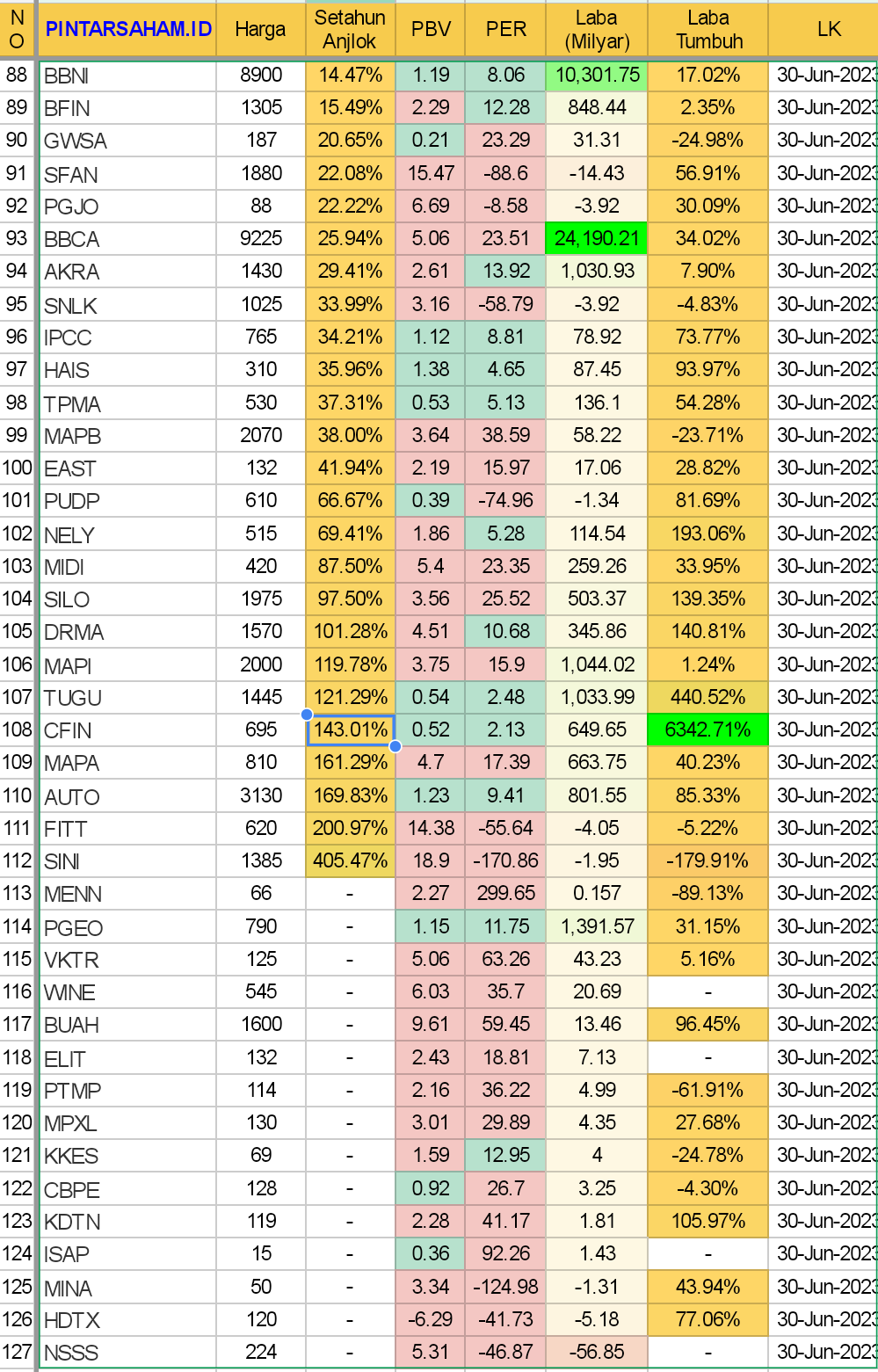Screen dimensions: 878x1372
Task: Click the Laba Tumbuh column header
Action: point(708,29)
